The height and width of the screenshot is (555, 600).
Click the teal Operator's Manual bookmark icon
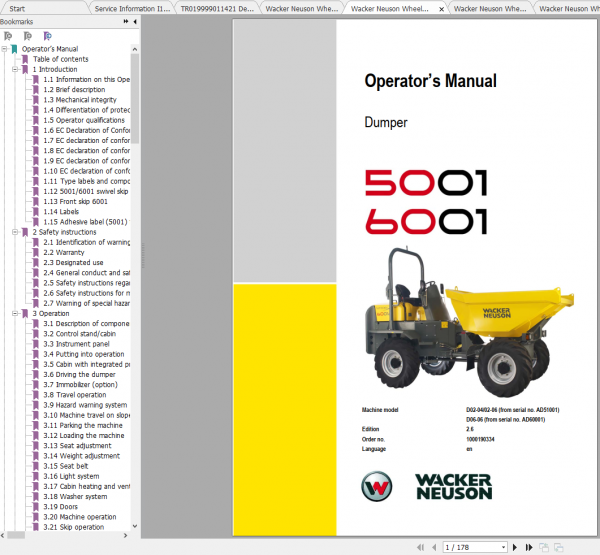coord(14,48)
